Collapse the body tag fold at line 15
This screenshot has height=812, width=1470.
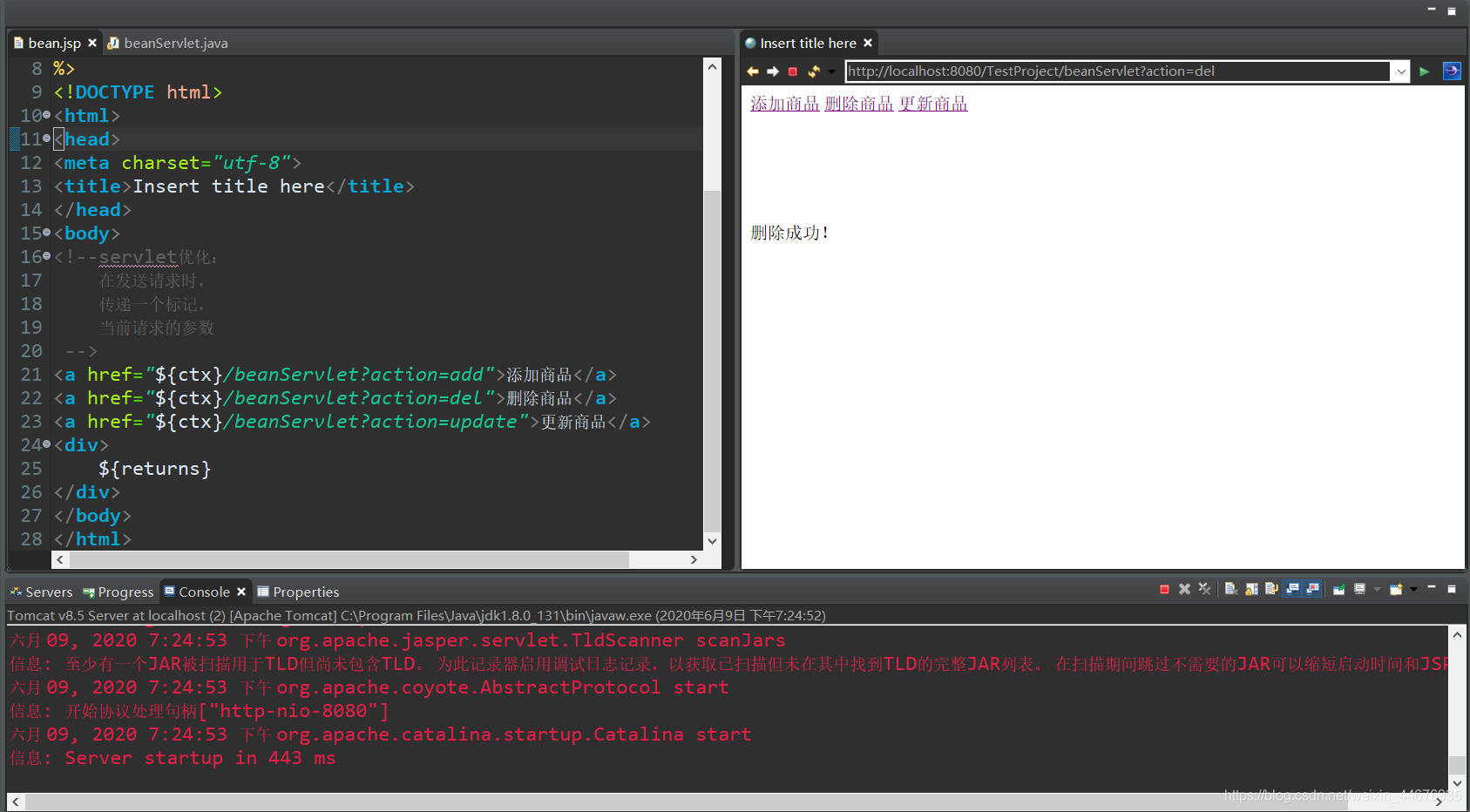pyautogui.click(x=46, y=233)
